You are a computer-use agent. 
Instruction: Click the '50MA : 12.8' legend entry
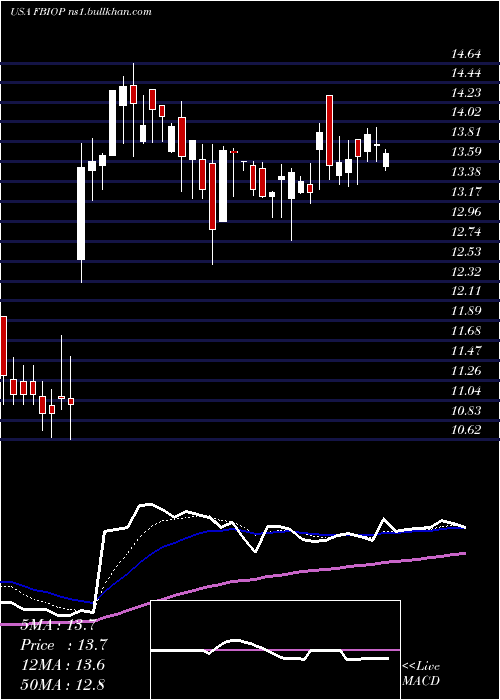pos(62,685)
